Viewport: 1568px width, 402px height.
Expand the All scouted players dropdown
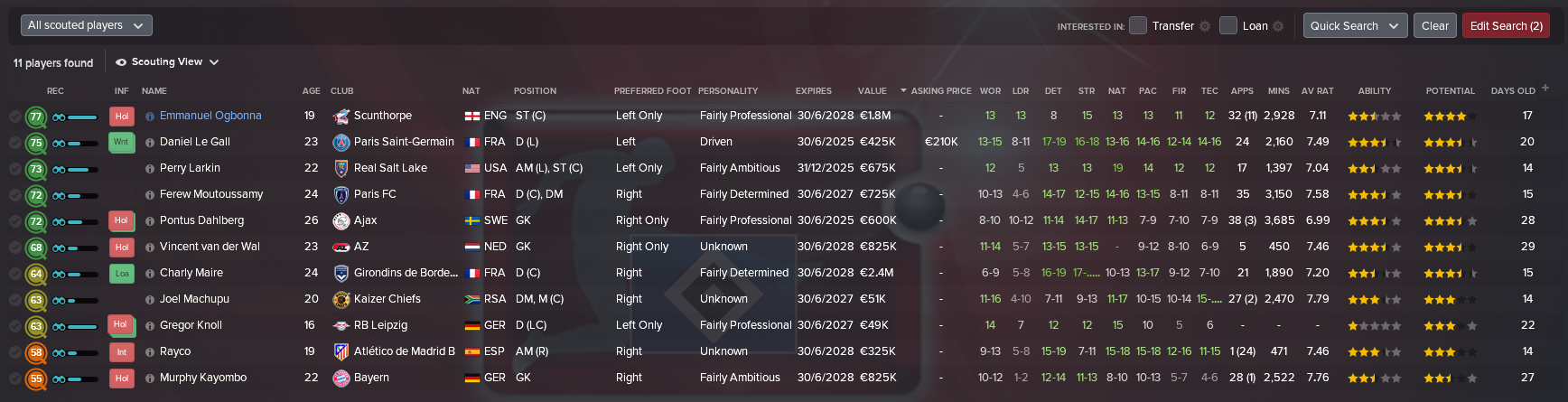click(87, 25)
